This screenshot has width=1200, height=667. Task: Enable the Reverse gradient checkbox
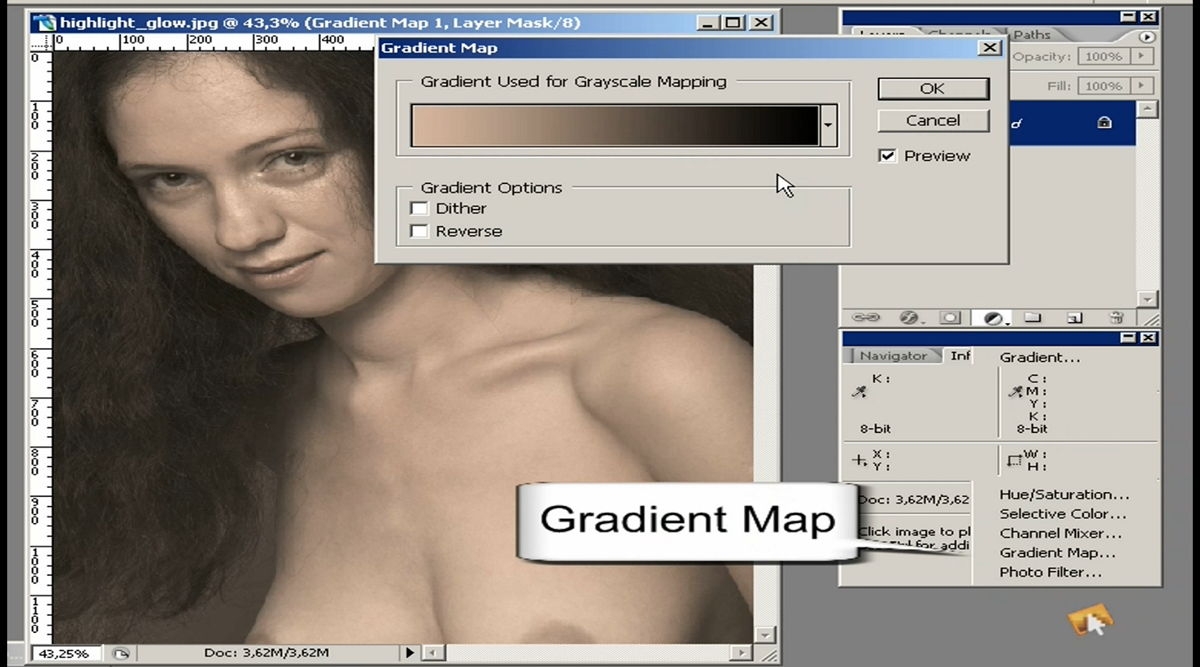pyautogui.click(x=420, y=231)
